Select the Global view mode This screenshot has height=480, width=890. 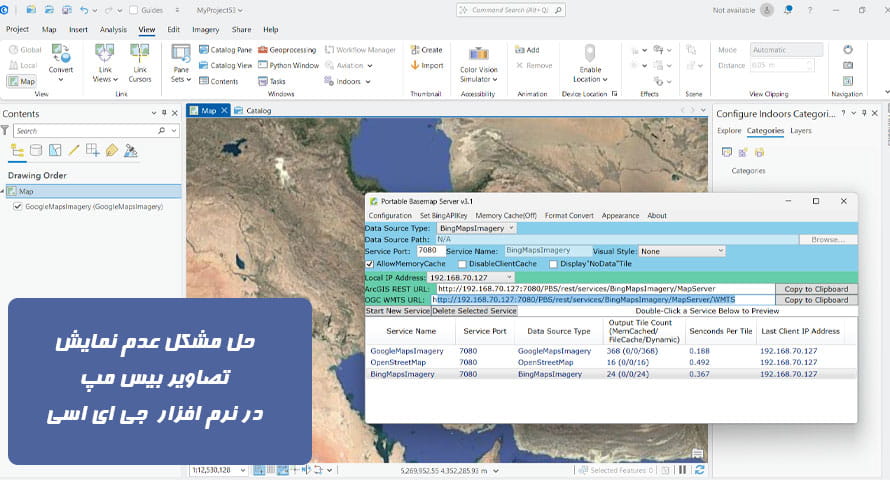(26, 50)
